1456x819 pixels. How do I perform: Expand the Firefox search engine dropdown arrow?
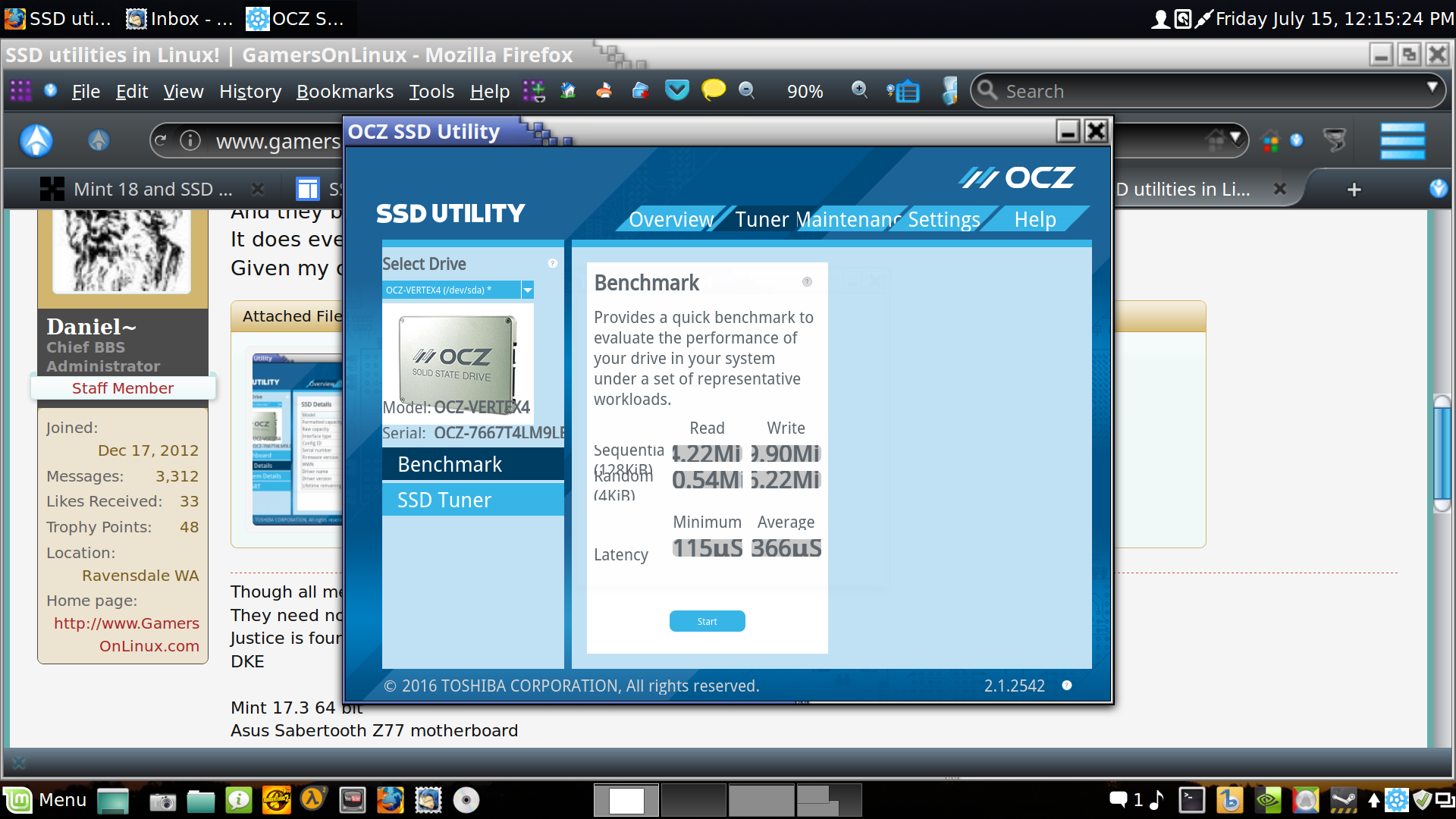point(1432,87)
